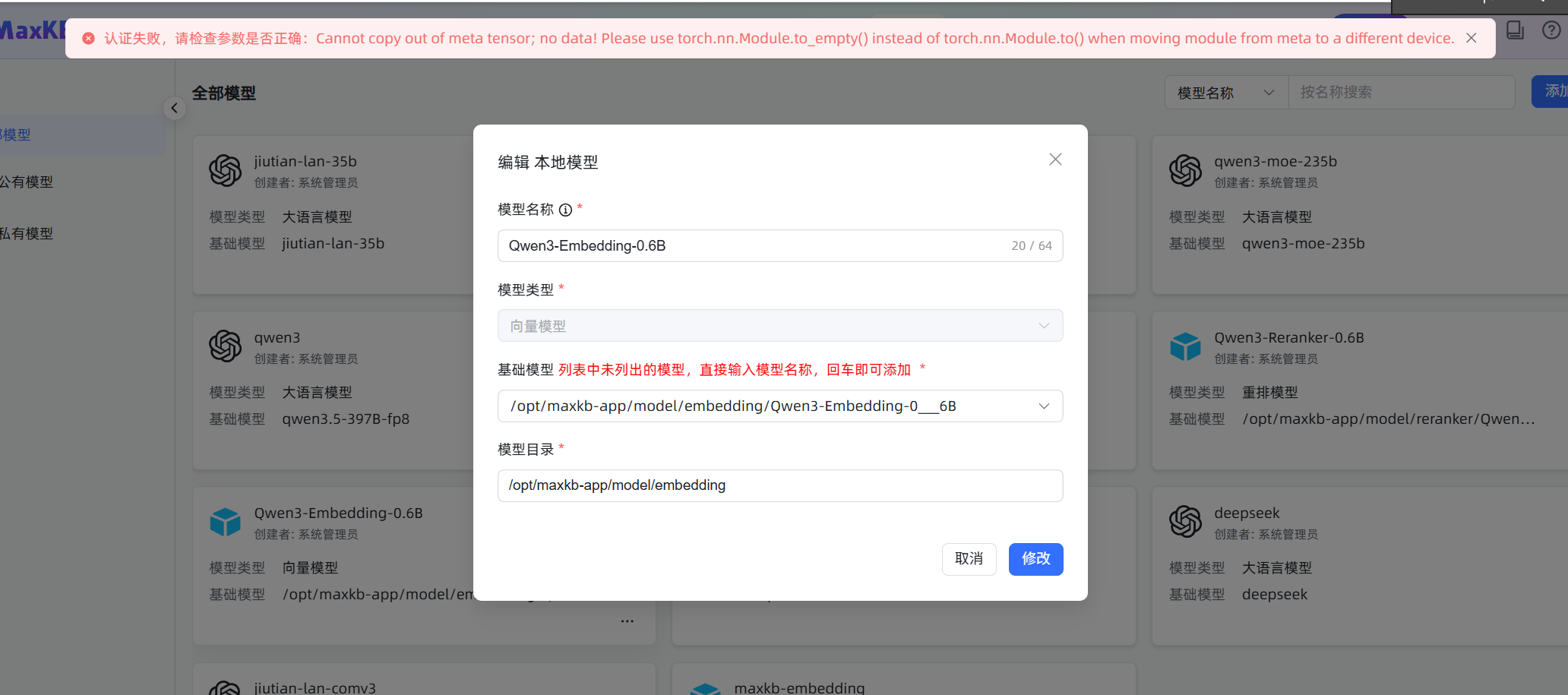Click the model name input field
1568x695 pixels.
[752, 246]
